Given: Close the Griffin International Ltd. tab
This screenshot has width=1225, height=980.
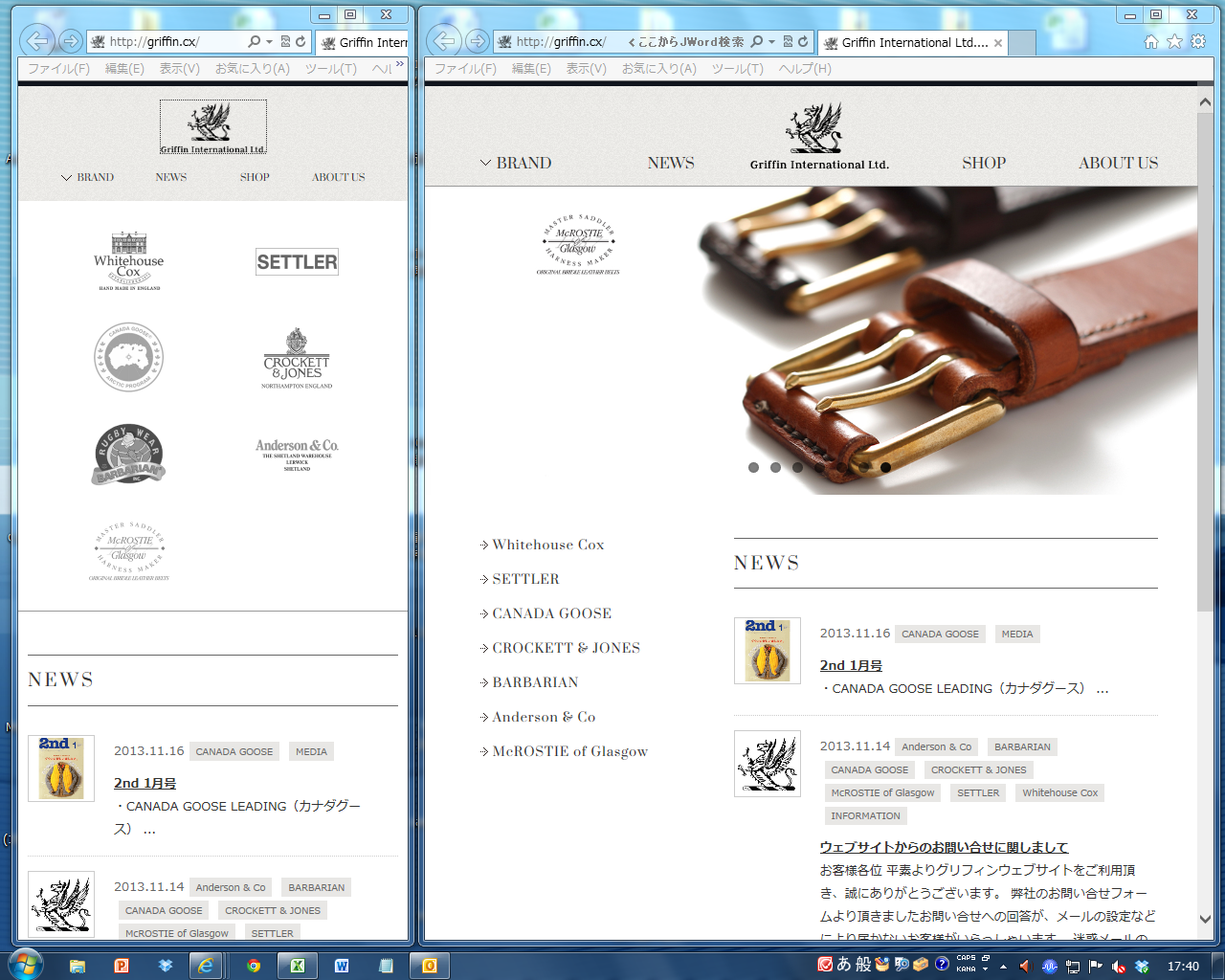Looking at the screenshot, I should (x=998, y=43).
